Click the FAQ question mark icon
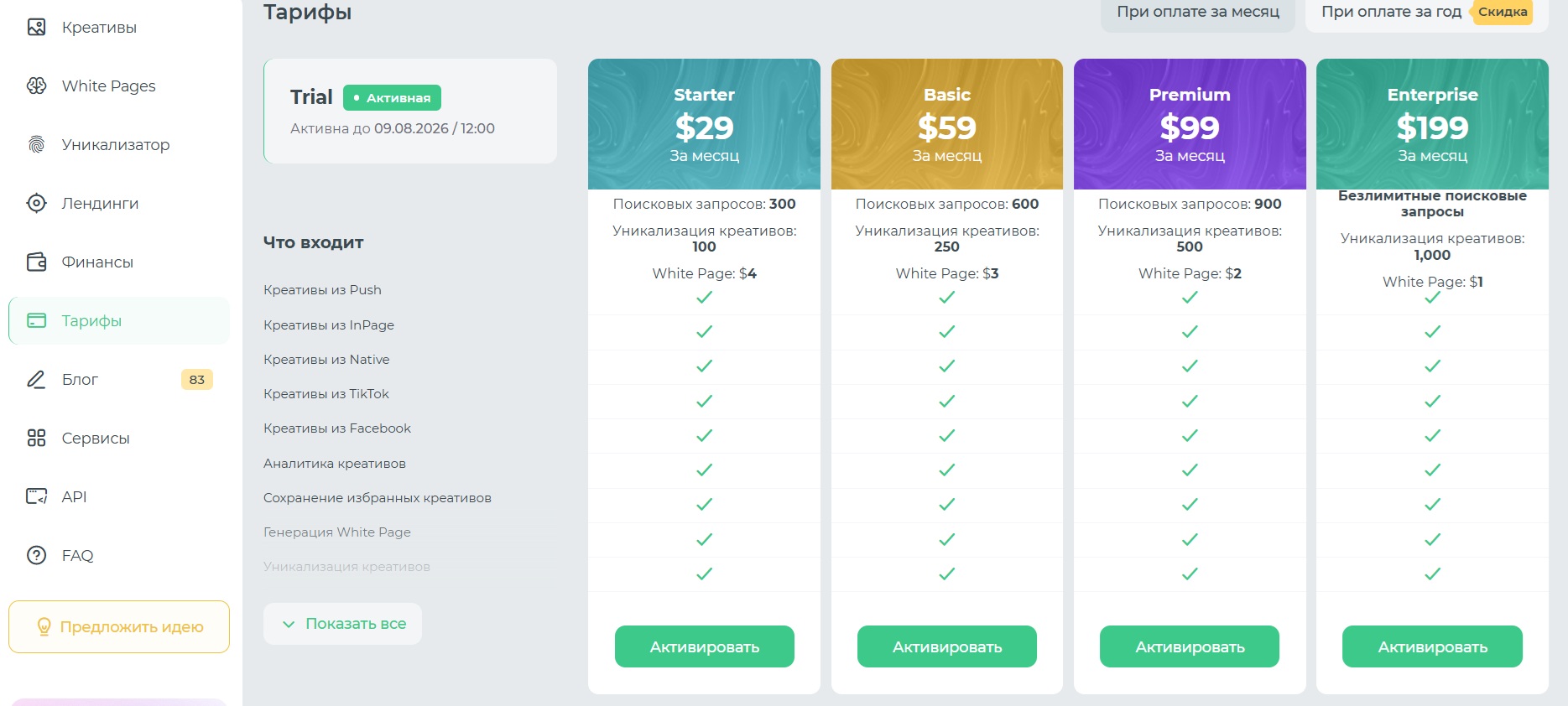This screenshot has width=1568, height=706. [36, 555]
